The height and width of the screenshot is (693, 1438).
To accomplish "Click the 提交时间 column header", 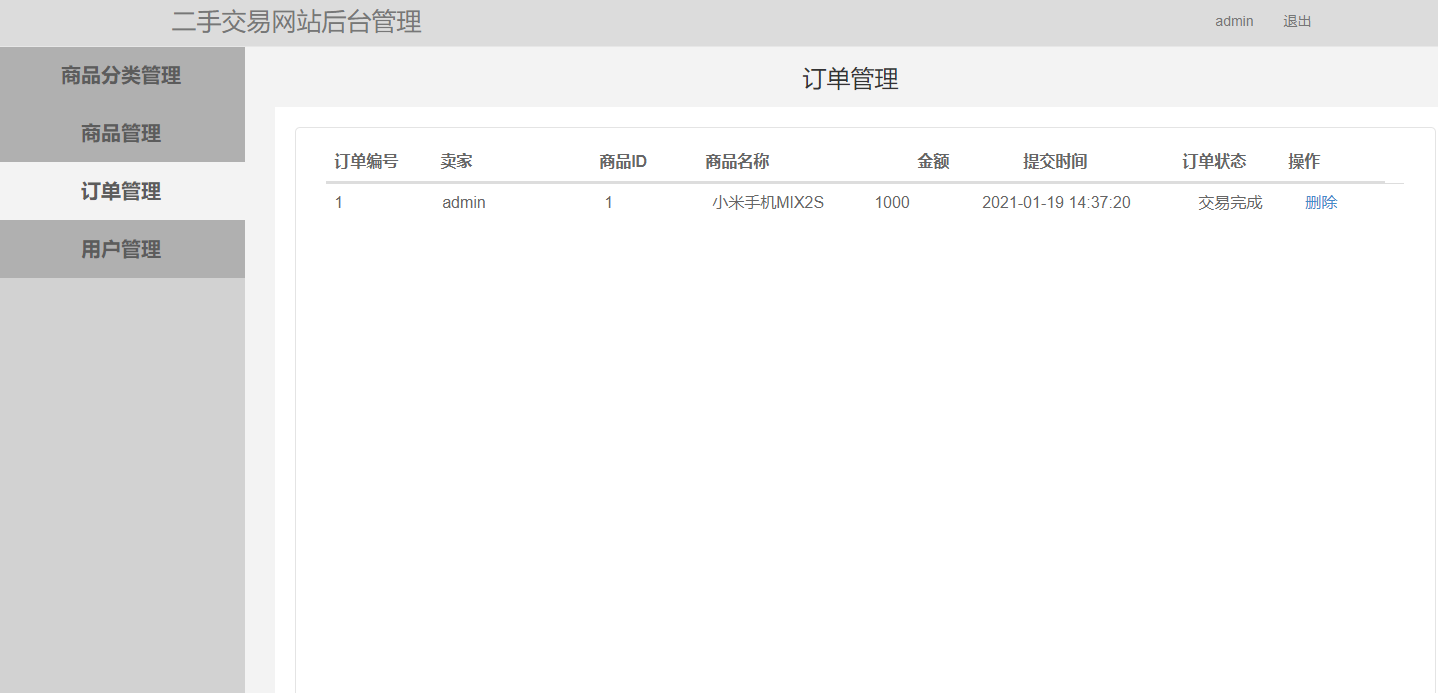I will [1055, 160].
